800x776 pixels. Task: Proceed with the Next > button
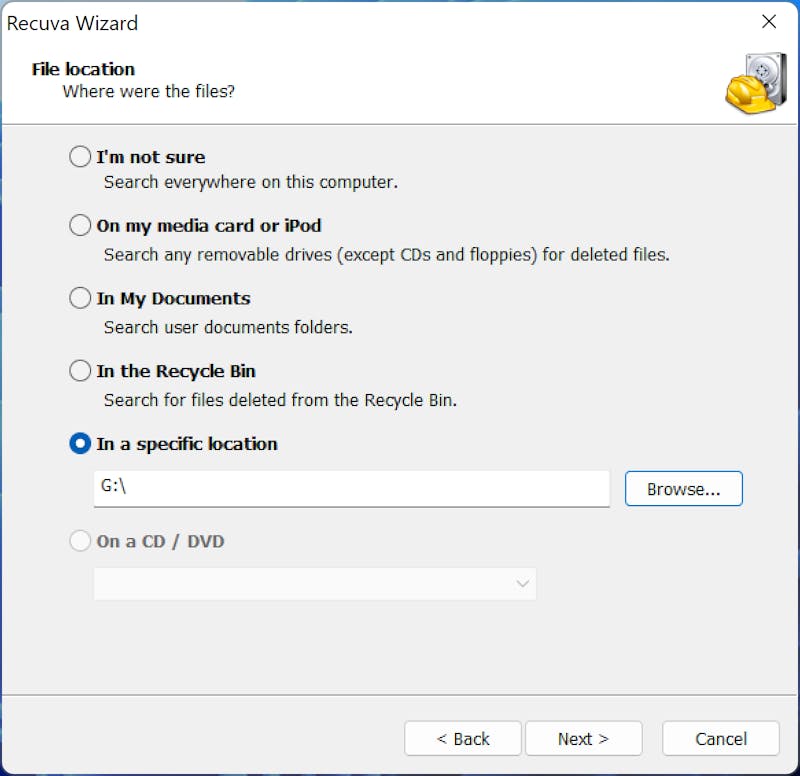point(584,738)
